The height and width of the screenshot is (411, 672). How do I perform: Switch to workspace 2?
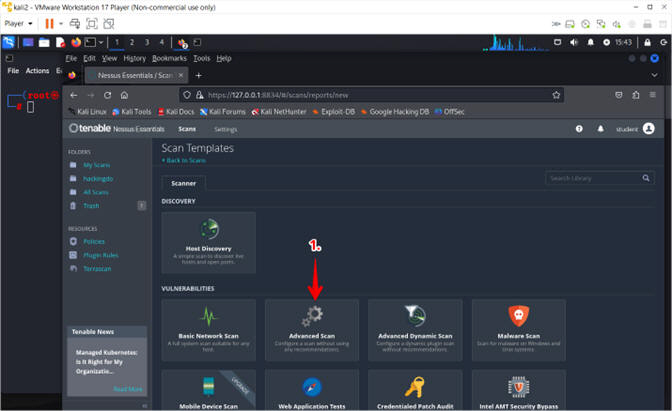pos(132,42)
